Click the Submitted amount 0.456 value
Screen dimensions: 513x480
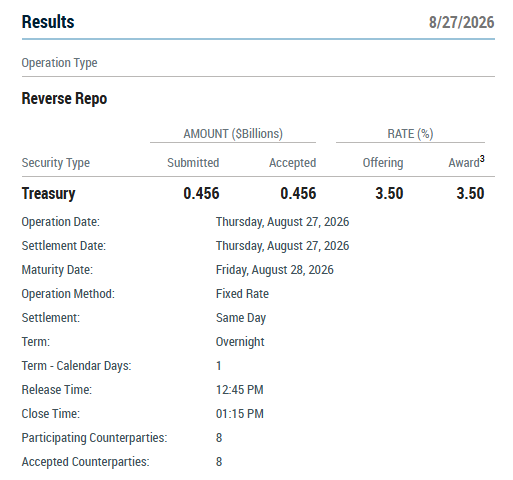pyautogui.click(x=201, y=193)
